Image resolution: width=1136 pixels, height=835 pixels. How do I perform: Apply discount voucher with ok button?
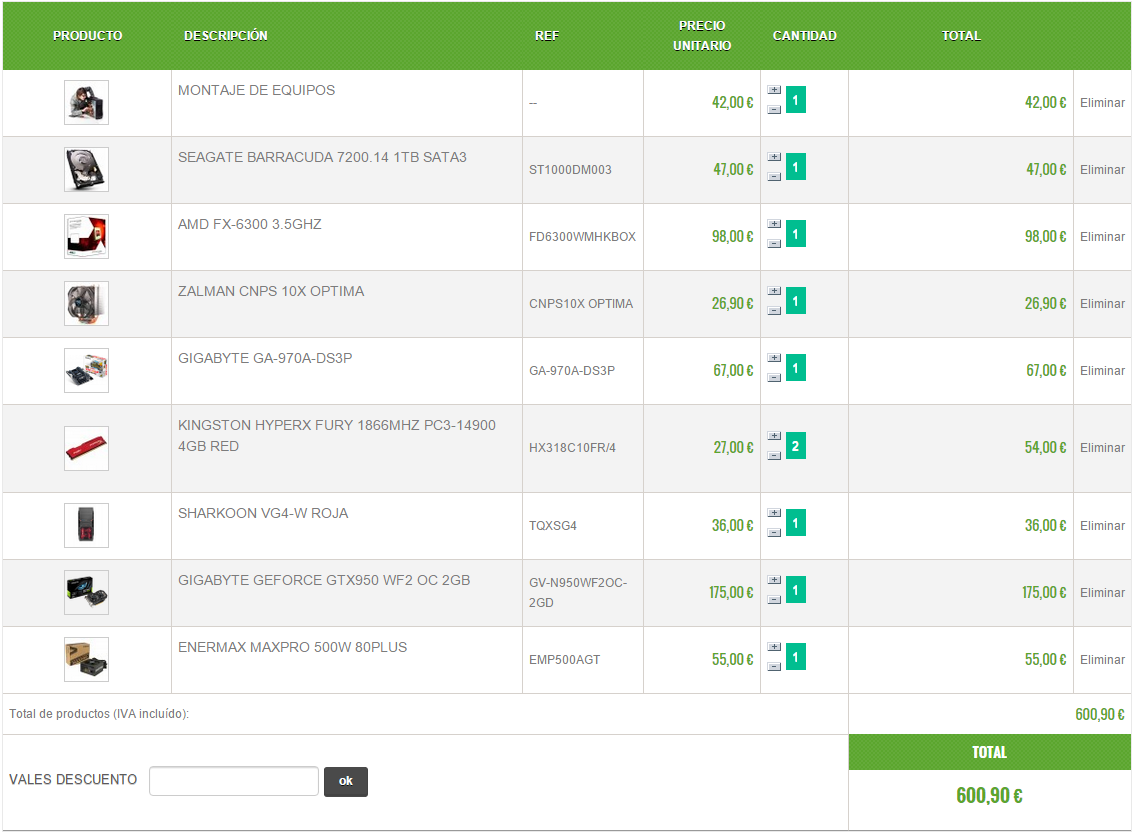tap(346, 781)
